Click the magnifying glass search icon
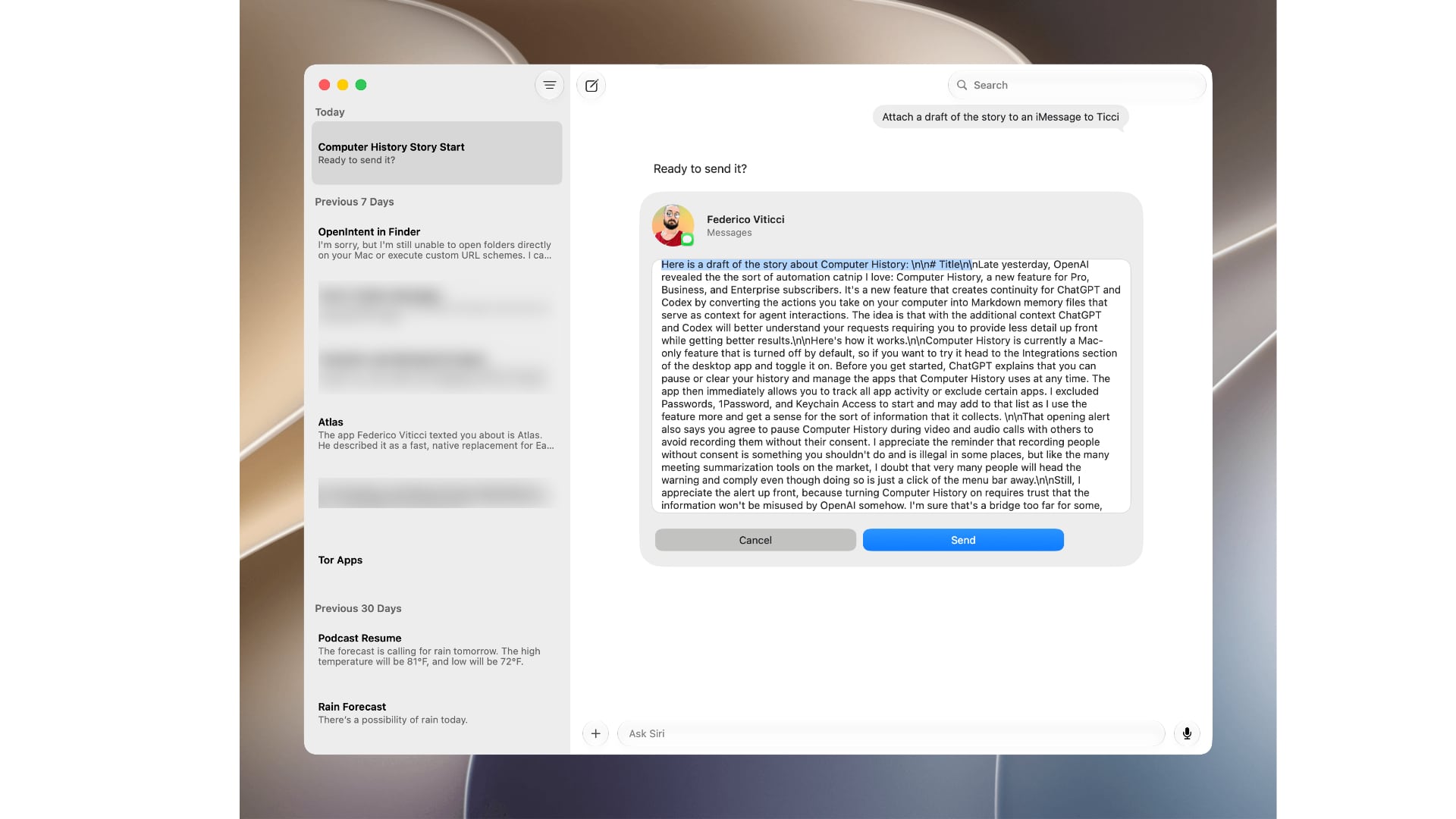Viewport: 1456px width, 819px height. 962,85
